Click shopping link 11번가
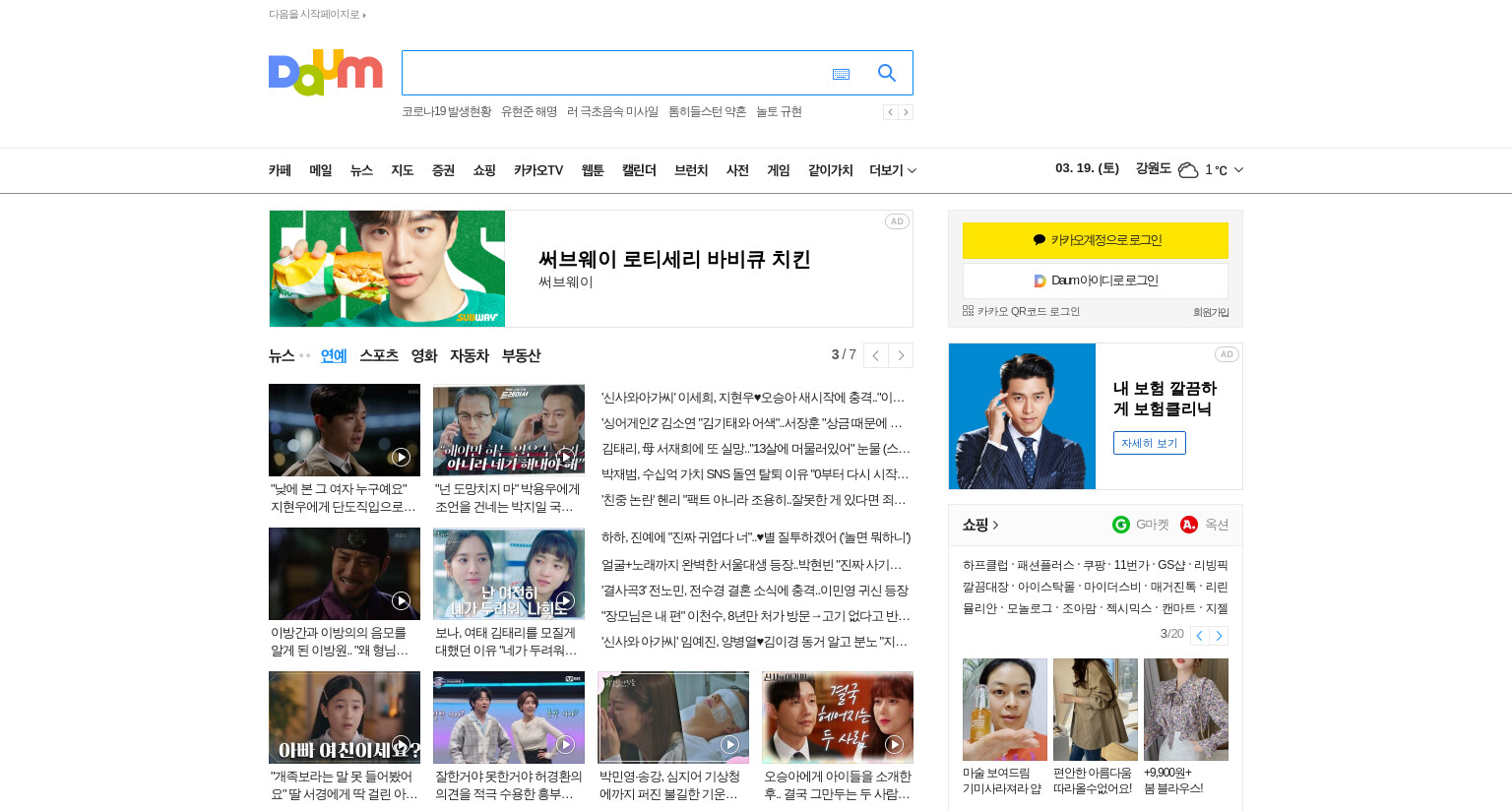 point(1131,565)
